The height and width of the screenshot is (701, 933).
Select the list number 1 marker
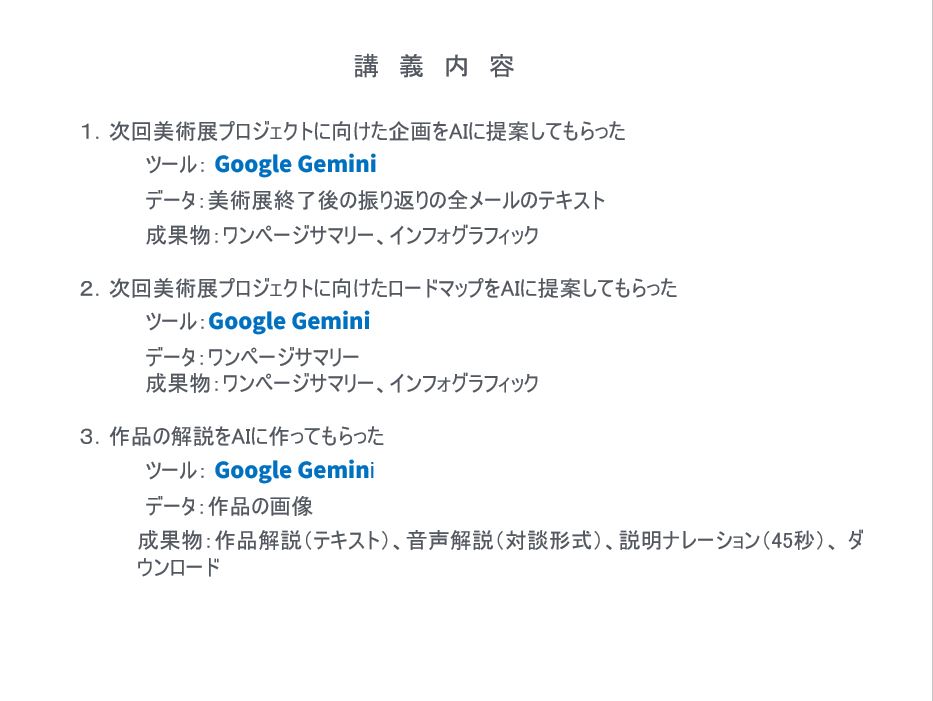[90, 131]
